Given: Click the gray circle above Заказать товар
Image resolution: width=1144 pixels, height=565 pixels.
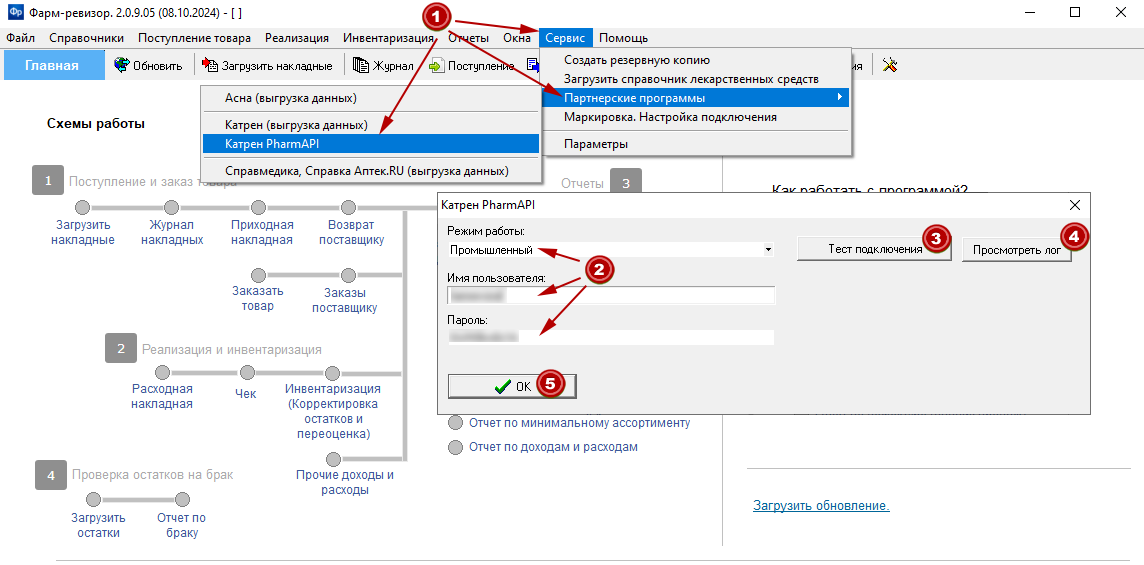Looking at the screenshot, I should click(x=258, y=275).
